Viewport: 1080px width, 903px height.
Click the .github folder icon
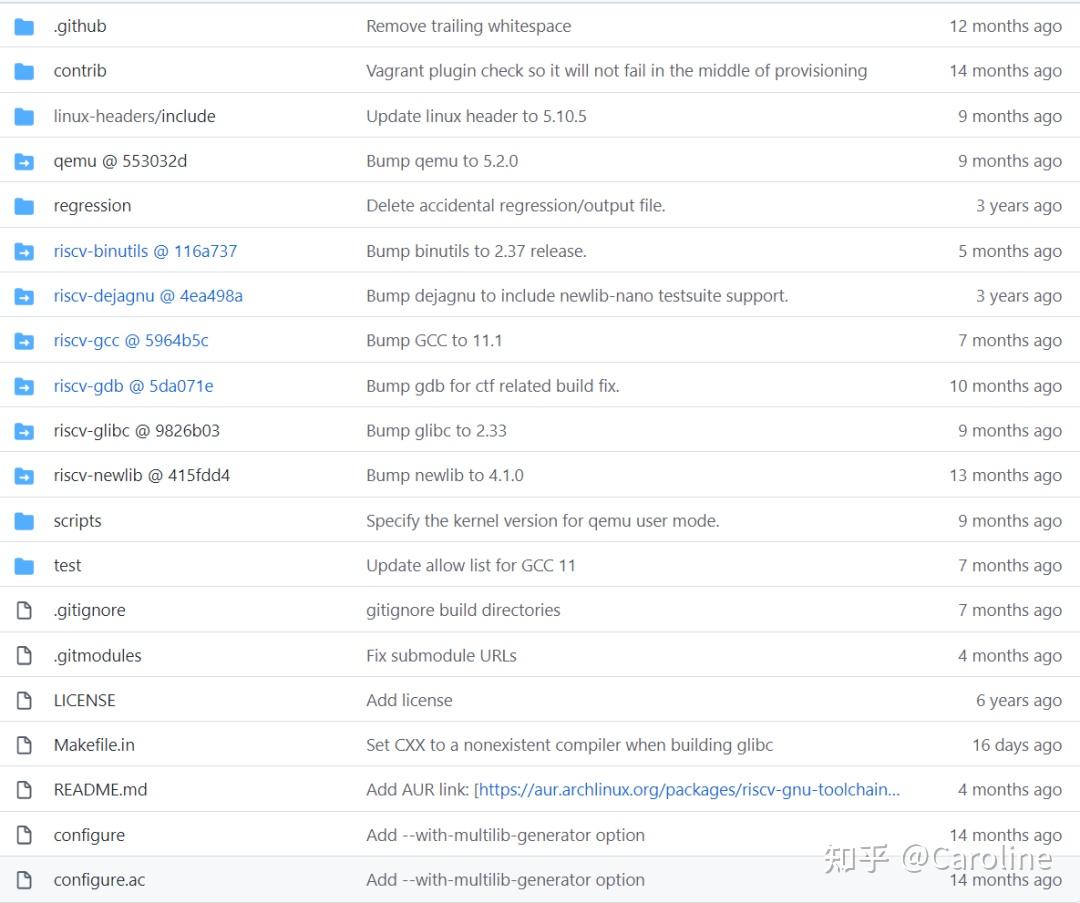24,27
